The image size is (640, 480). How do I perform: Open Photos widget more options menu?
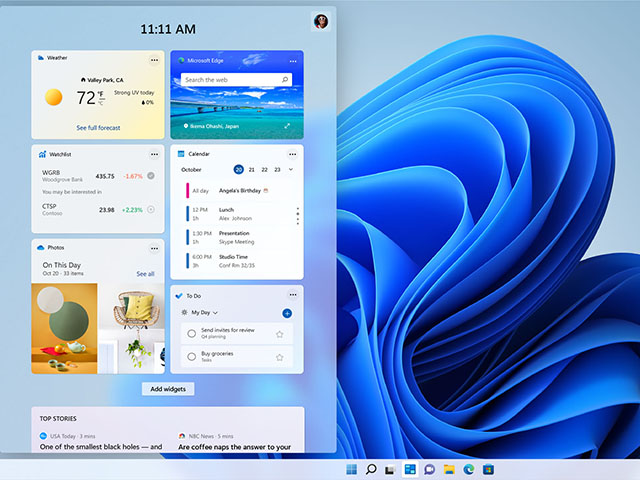[x=154, y=247]
